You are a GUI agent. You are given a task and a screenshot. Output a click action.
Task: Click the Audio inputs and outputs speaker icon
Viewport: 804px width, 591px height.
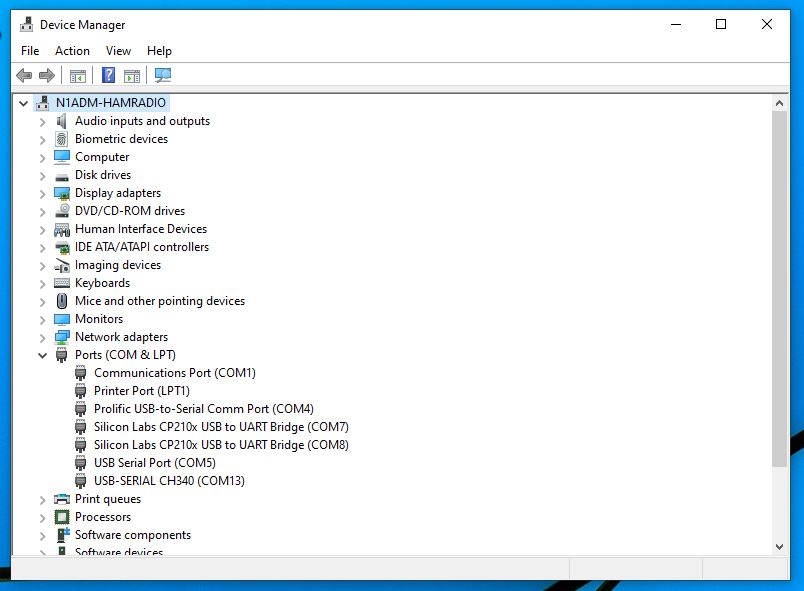point(62,121)
